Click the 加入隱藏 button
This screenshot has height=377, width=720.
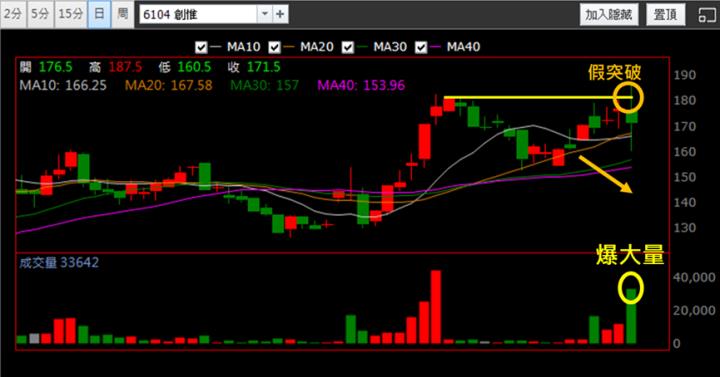pos(608,15)
